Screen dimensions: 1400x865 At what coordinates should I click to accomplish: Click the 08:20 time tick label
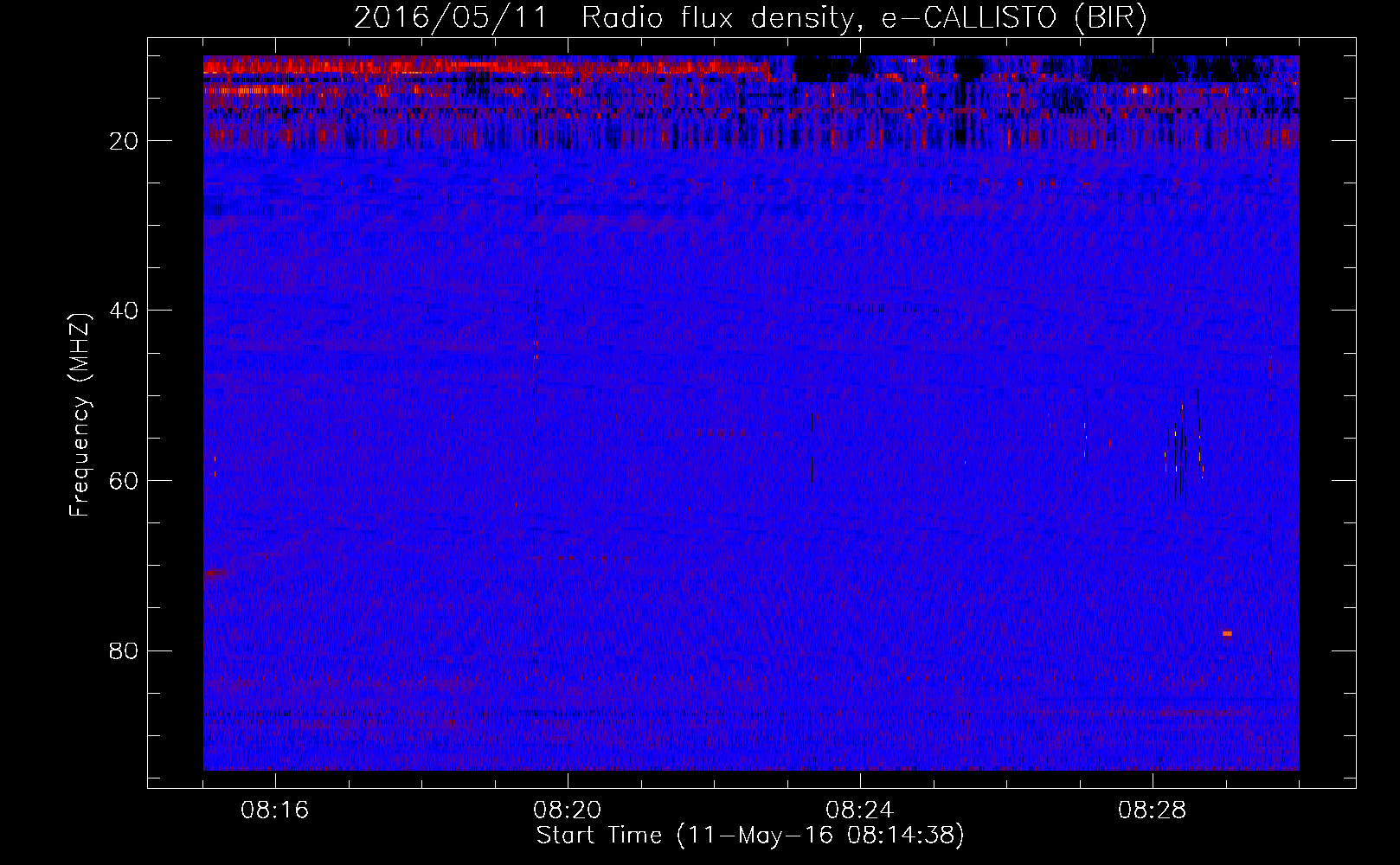[568, 811]
